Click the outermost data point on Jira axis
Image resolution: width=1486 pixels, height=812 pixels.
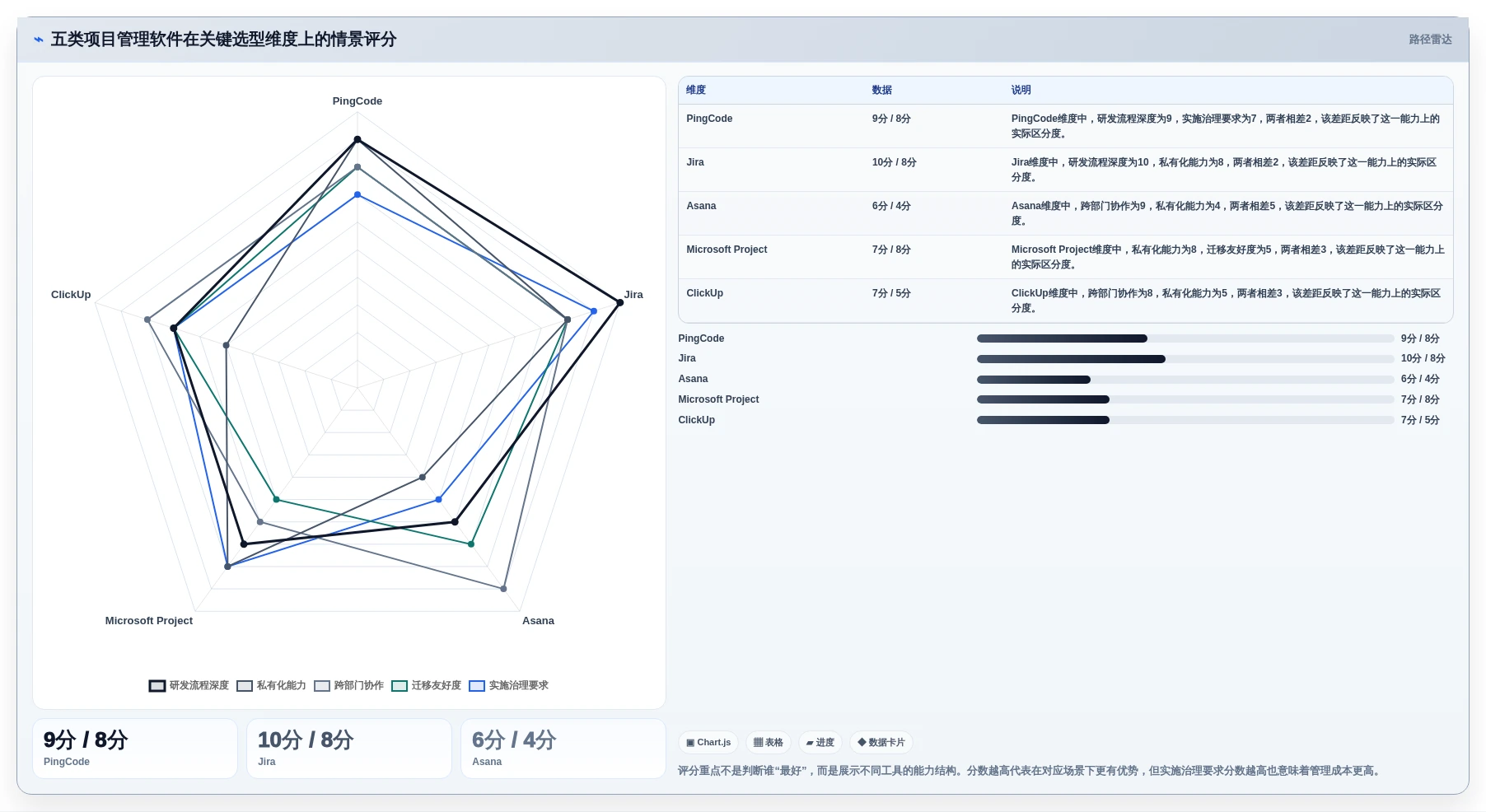[619, 302]
